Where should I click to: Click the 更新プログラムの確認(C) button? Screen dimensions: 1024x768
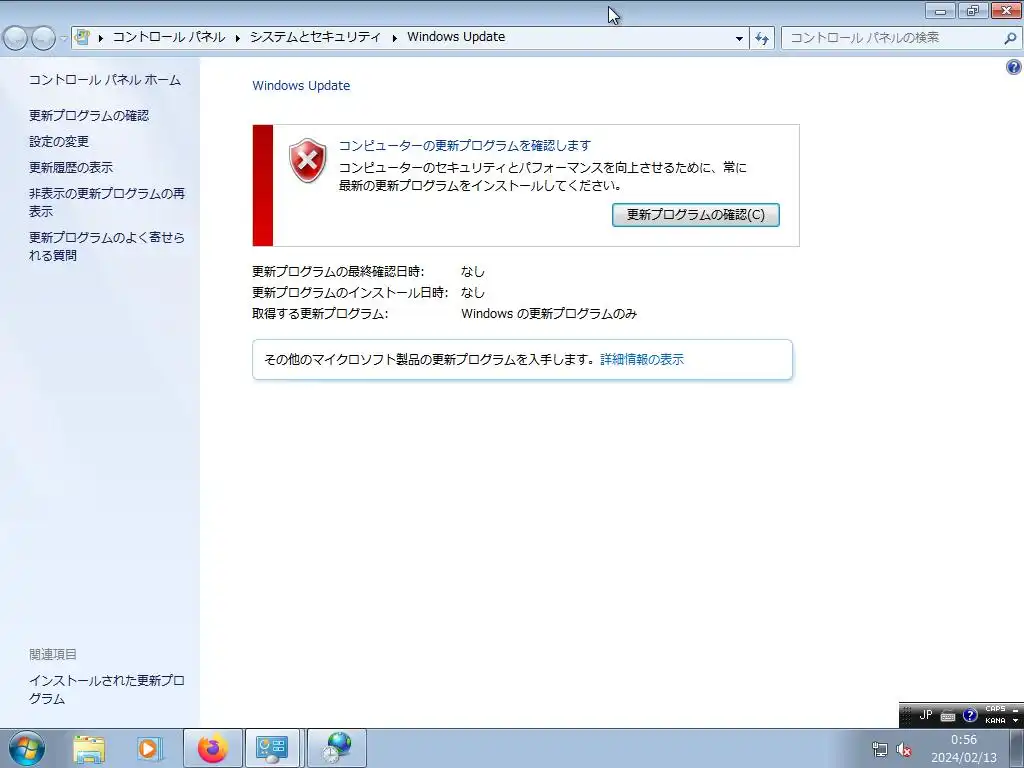[x=696, y=215]
